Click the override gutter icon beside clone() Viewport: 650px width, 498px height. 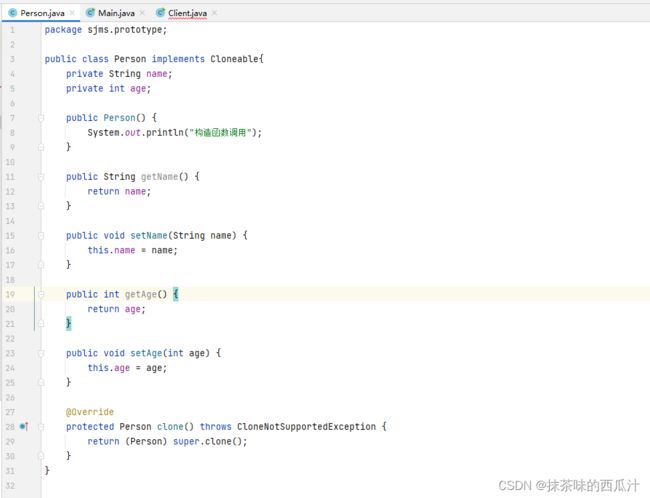tap(24, 426)
